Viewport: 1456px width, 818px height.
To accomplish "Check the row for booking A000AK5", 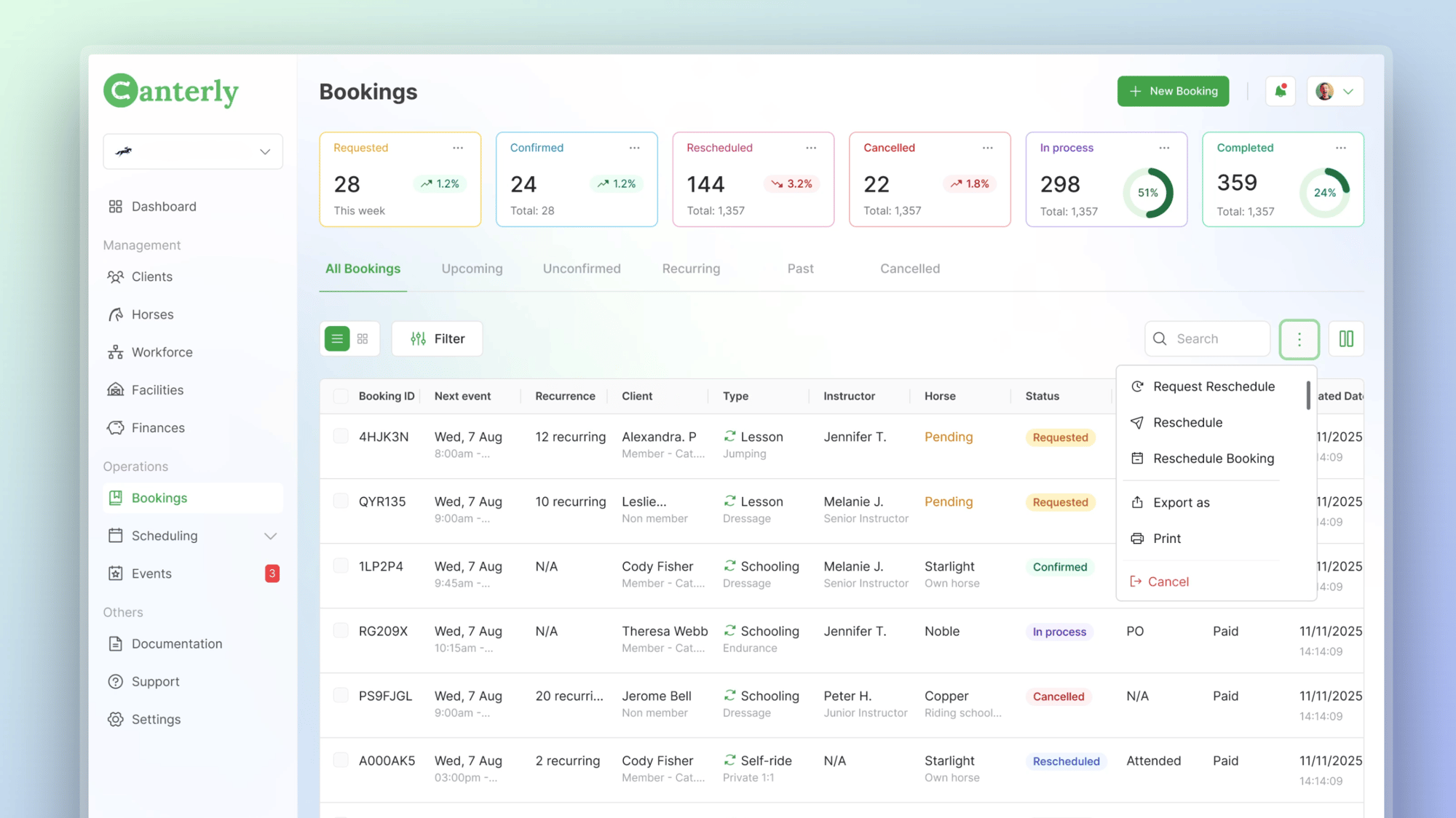I will (x=341, y=760).
